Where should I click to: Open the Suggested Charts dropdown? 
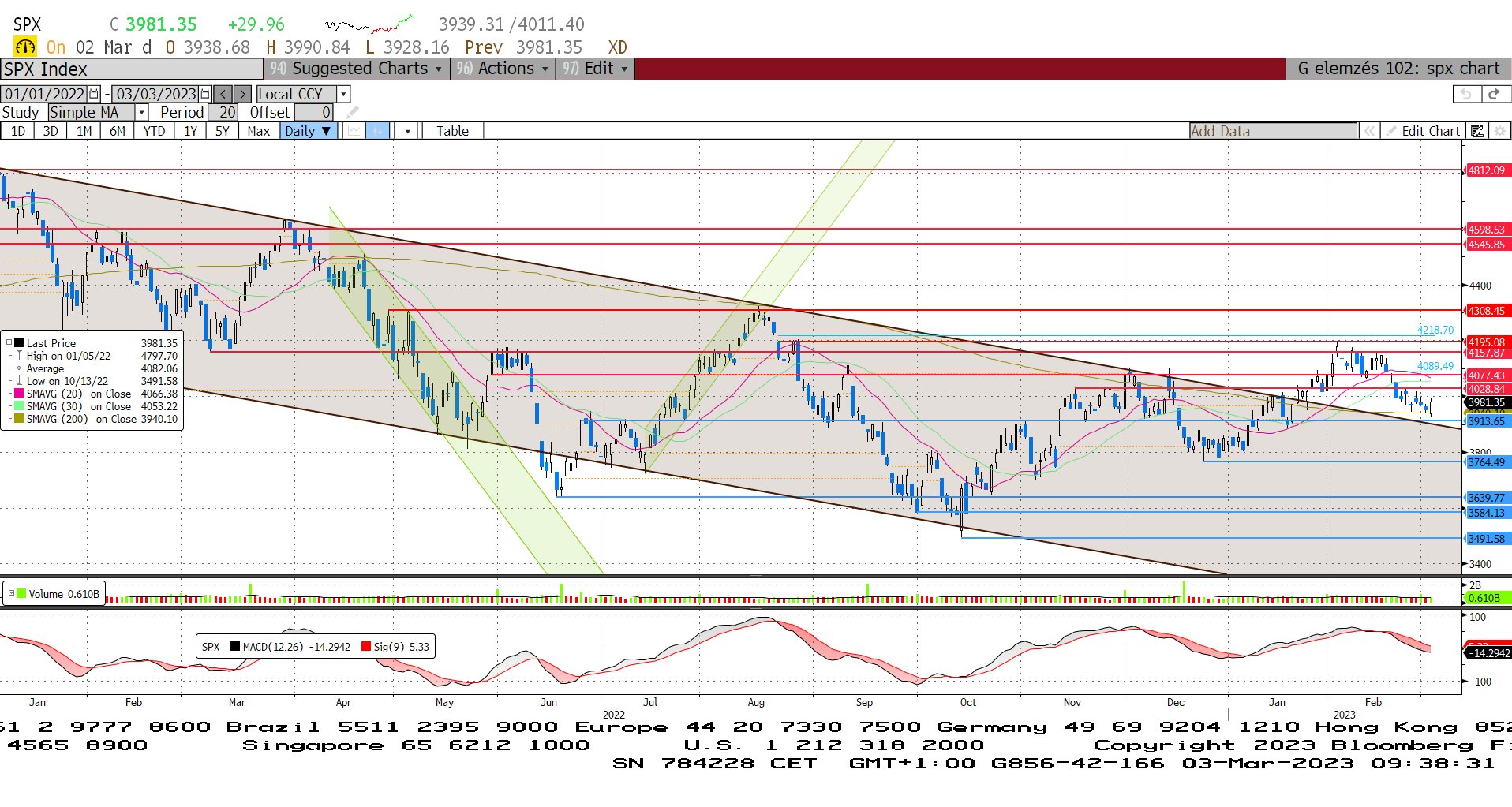click(x=357, y=69)
